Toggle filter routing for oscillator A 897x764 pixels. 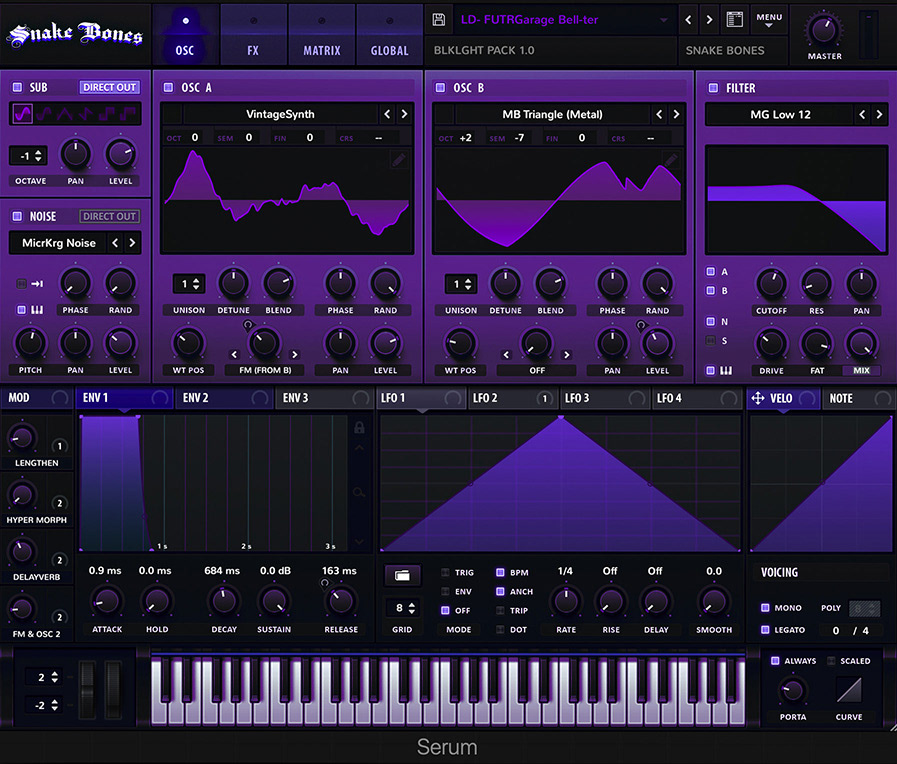tap(711, 272)
